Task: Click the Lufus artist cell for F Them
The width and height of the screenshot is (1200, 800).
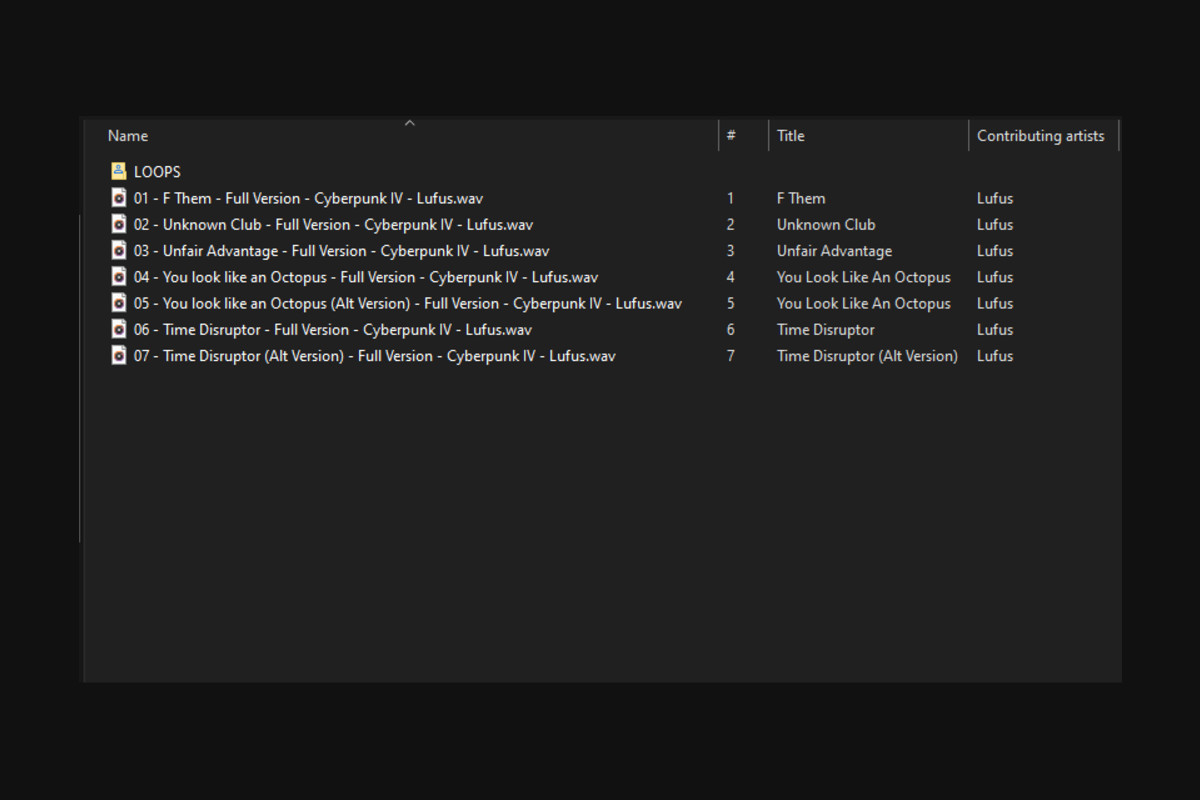Action: pyautogui.click(x=994, y=198)
